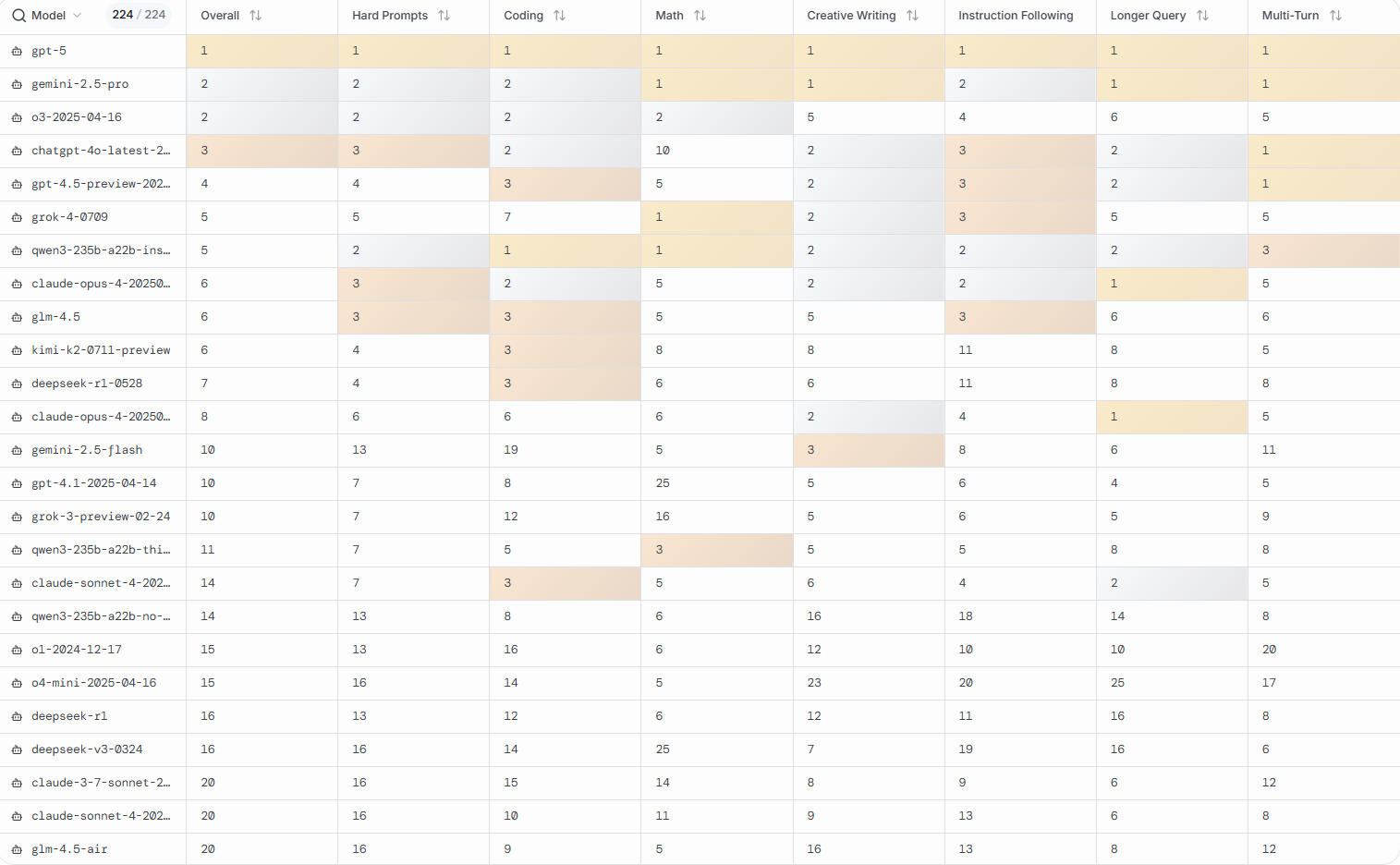
Task: Click the 224 / 224 model count badge
Action: pos(139,15)
